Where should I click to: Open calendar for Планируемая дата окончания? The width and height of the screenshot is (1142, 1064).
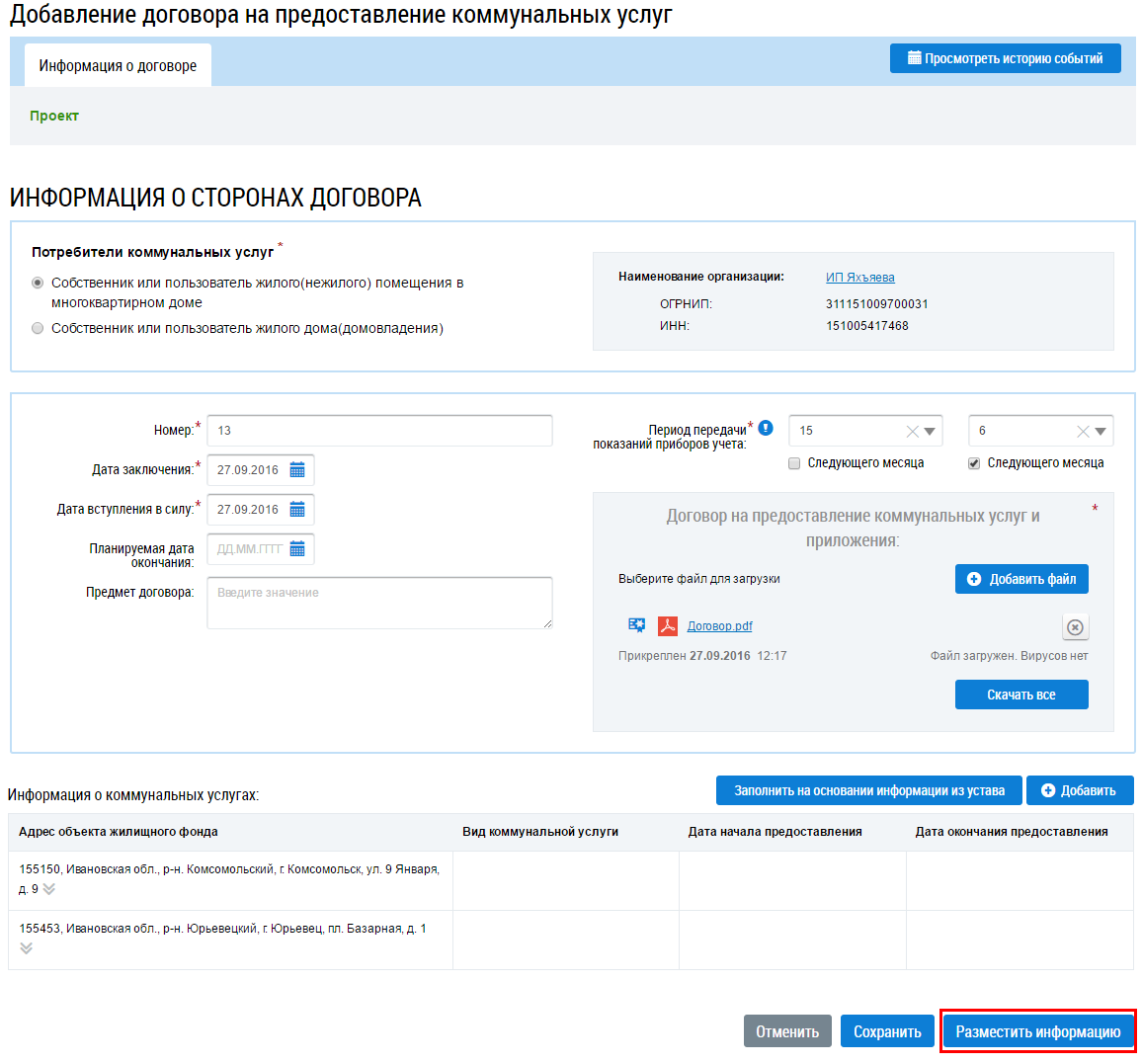297,549
